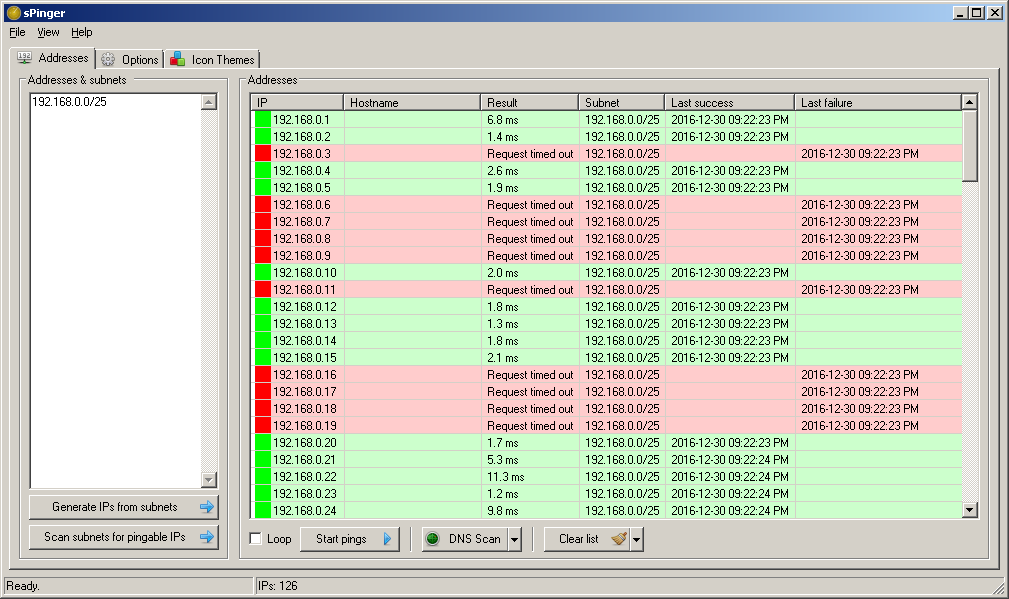Open the File menu
The width and height of the screenshot is (1009, 599).
click(17, 32)
